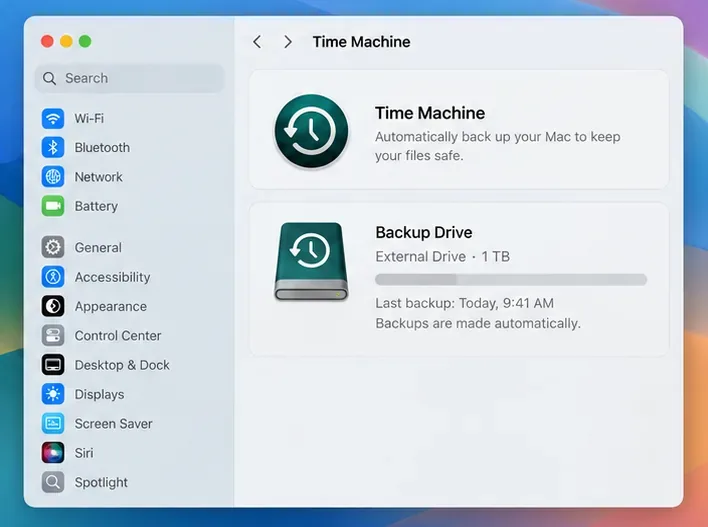Click the Backup Drive disk icon
Screen dimensions: 708x527
coord(311,261)
